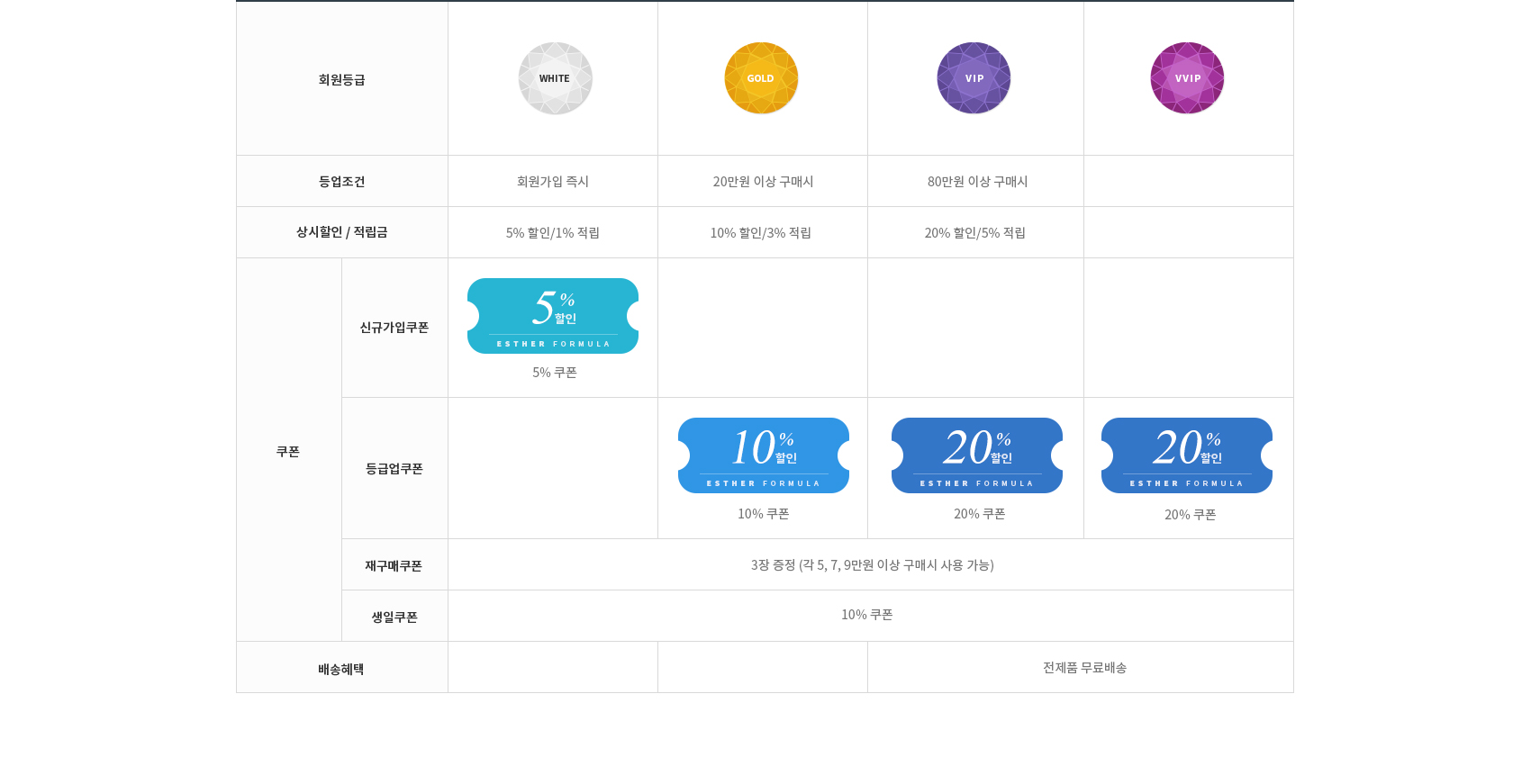Click the 등업조건 row label

341,182
